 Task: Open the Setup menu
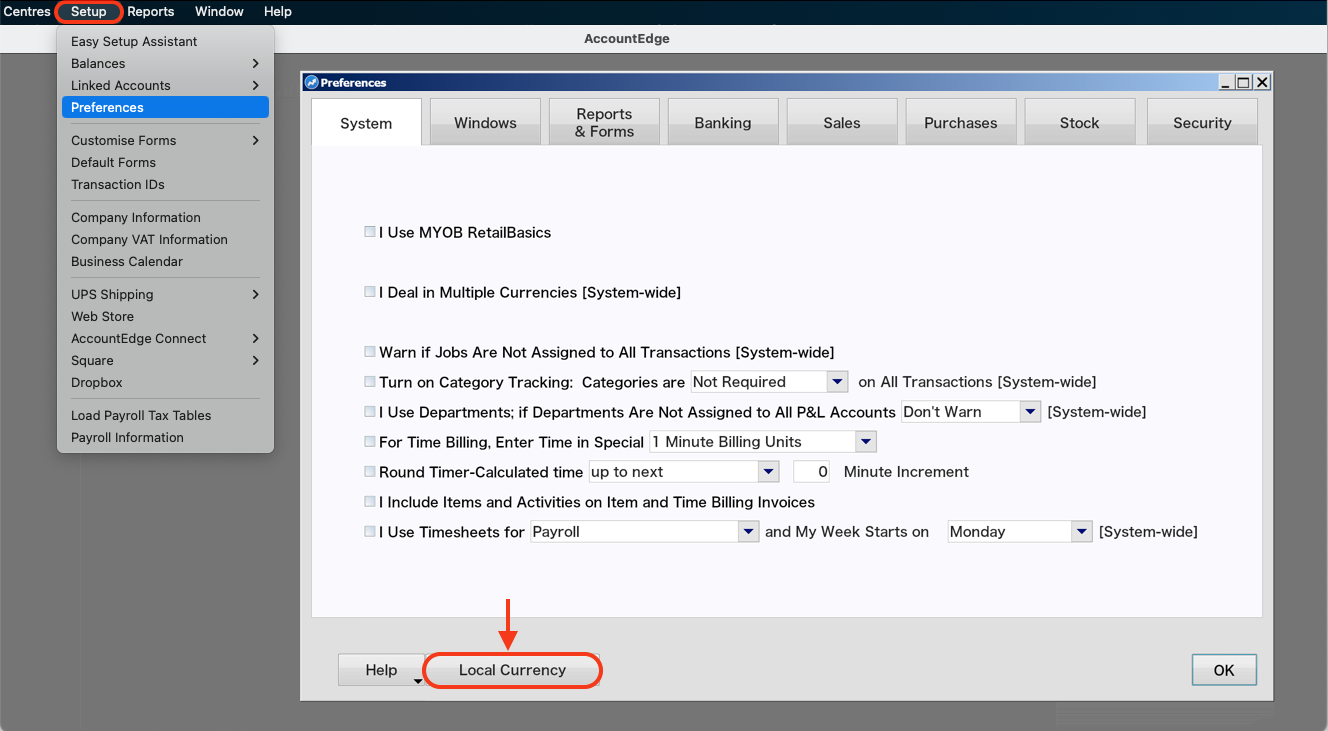pyautogui.click(x=89, y=11)
